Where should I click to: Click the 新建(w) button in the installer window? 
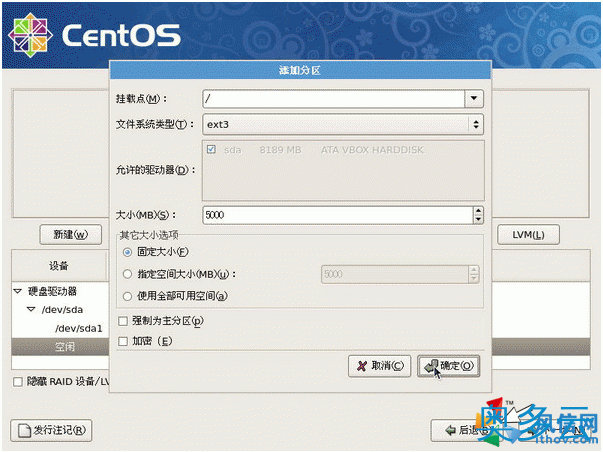click(71, 235)
